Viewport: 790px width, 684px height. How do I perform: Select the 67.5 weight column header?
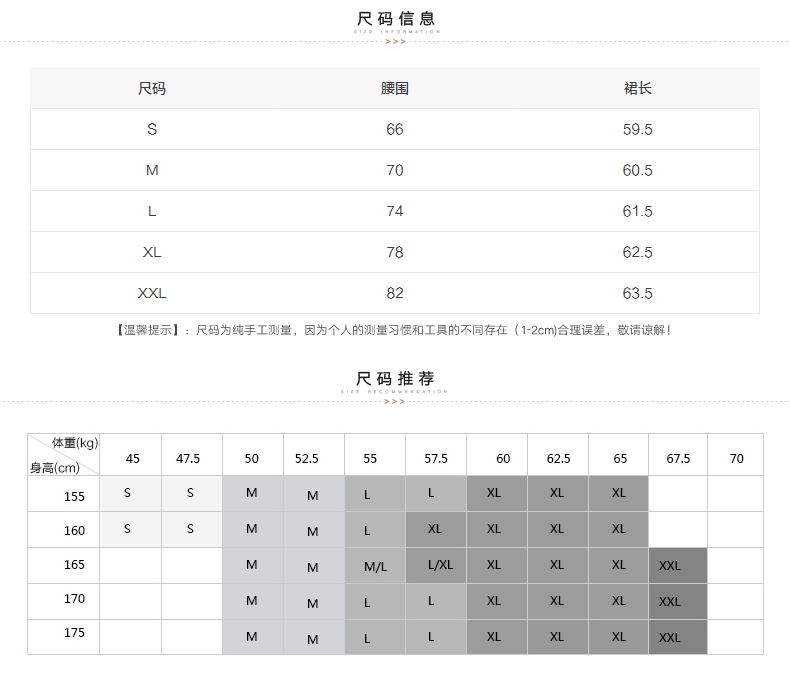pos(678,458)
